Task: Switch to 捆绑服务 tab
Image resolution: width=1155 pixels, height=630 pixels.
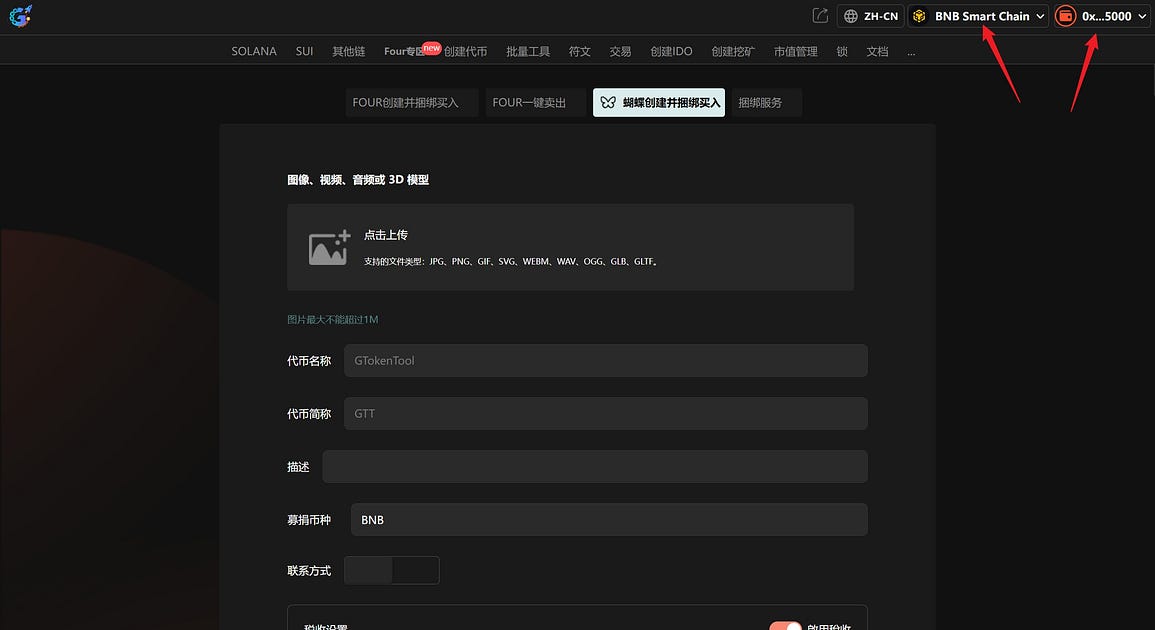Action: coord(767,102)
